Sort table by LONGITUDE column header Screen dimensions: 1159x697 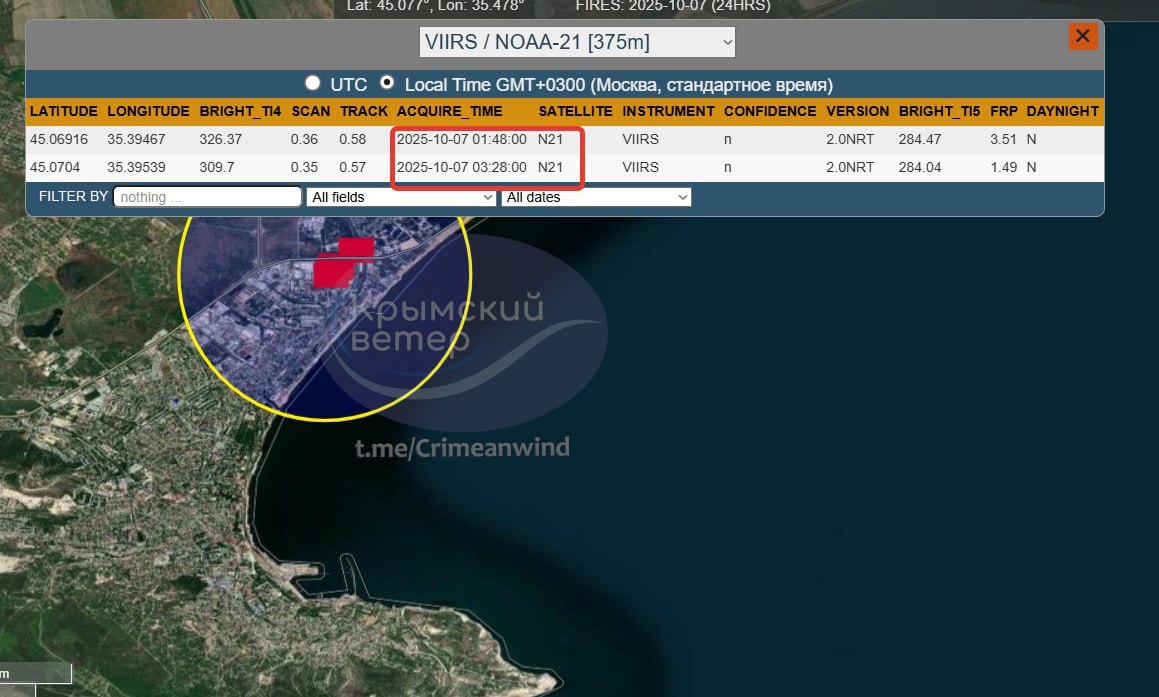(148, 111)
